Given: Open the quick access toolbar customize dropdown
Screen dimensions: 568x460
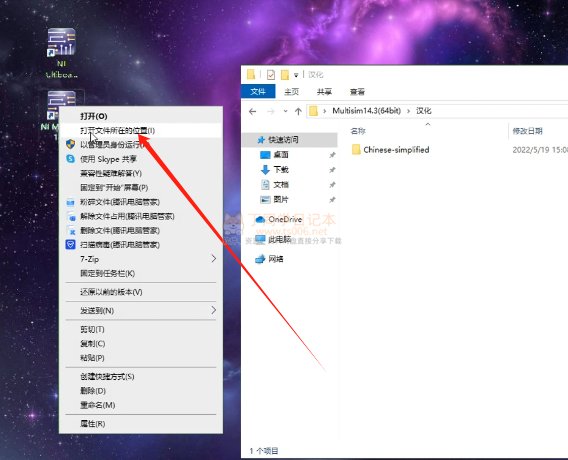Looking at the screenshot, I should (x=296, y=75).
